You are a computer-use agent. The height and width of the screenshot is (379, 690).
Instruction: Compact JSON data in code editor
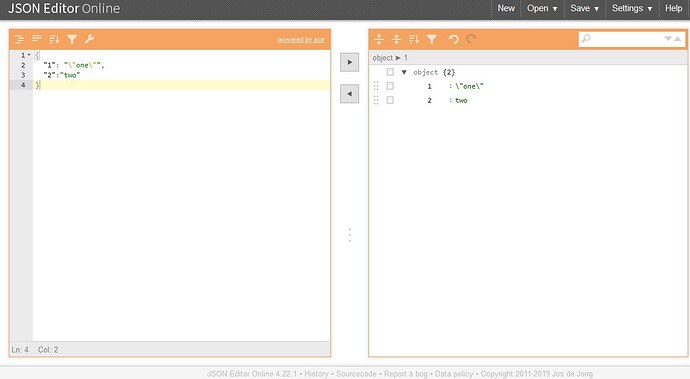point(37,39)
